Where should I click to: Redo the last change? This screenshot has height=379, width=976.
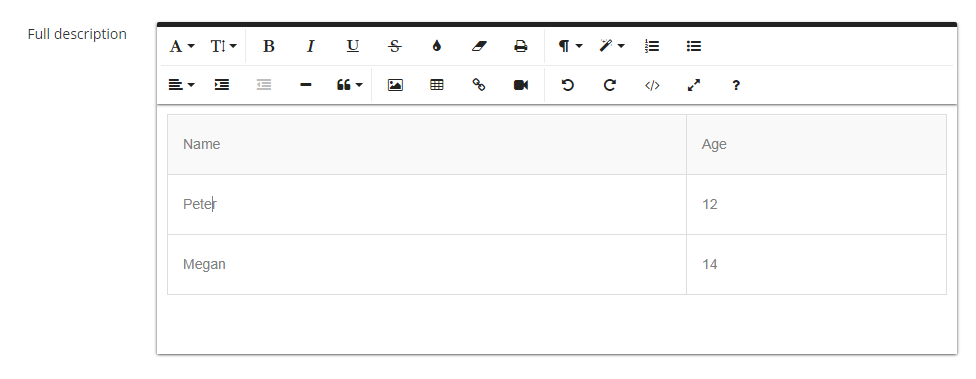tap(609, 85)
